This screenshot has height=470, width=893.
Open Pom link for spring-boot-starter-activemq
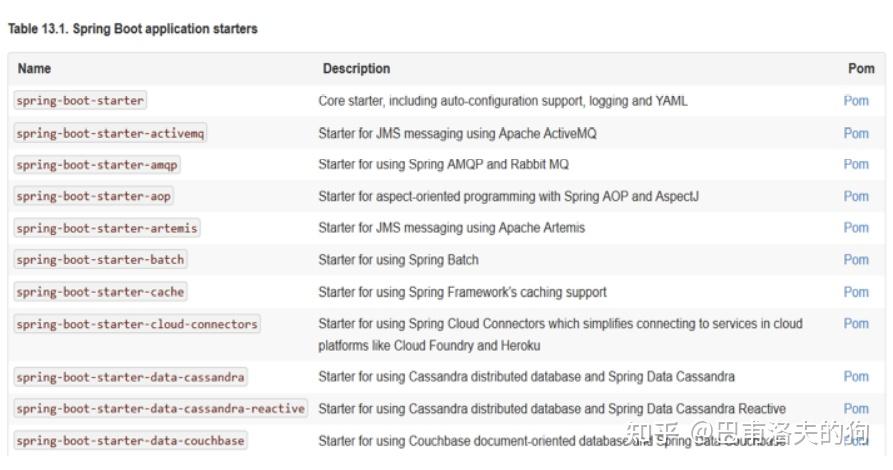coord(856,133)
